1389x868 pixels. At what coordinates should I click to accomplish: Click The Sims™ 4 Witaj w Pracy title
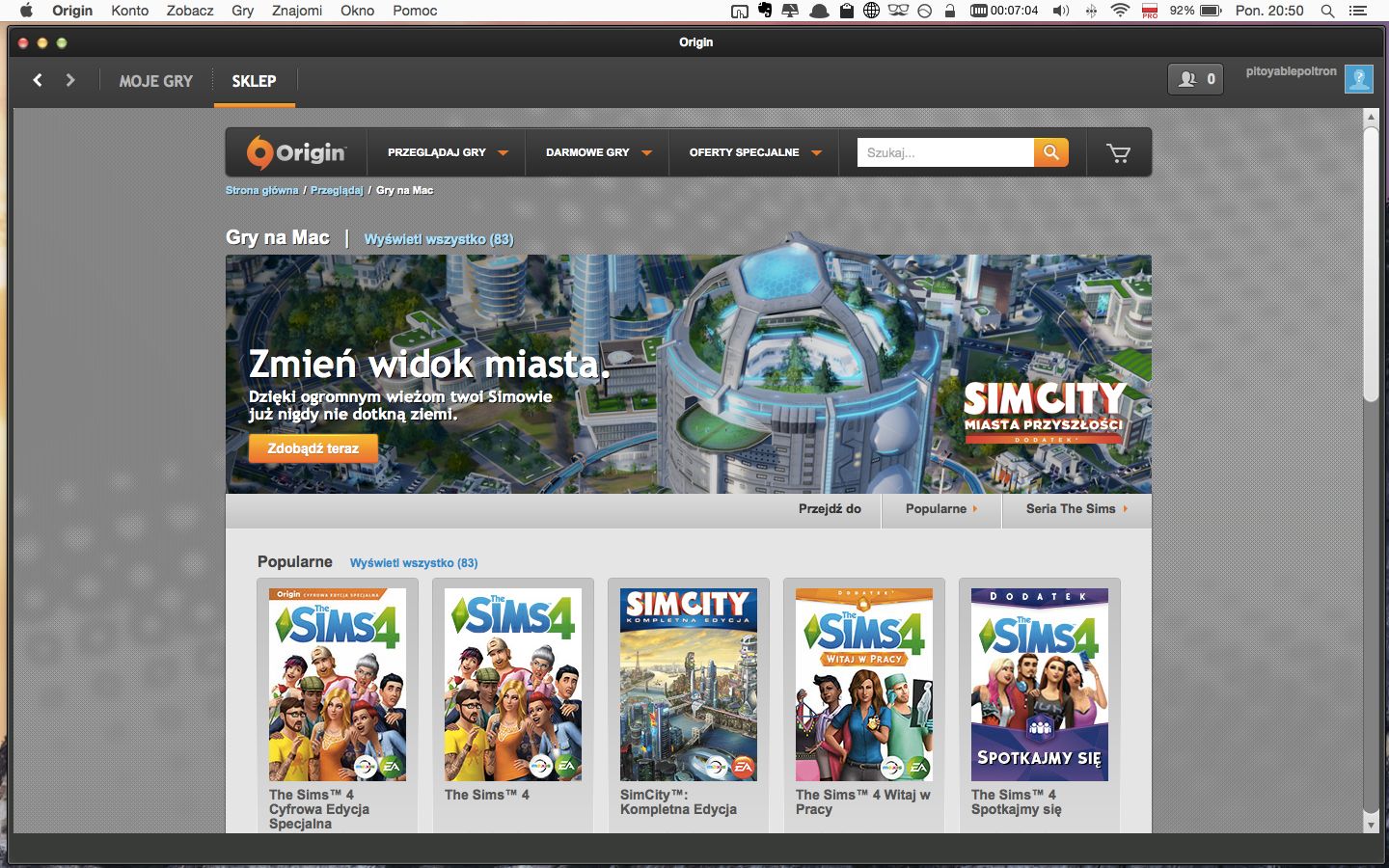point(863,802)
